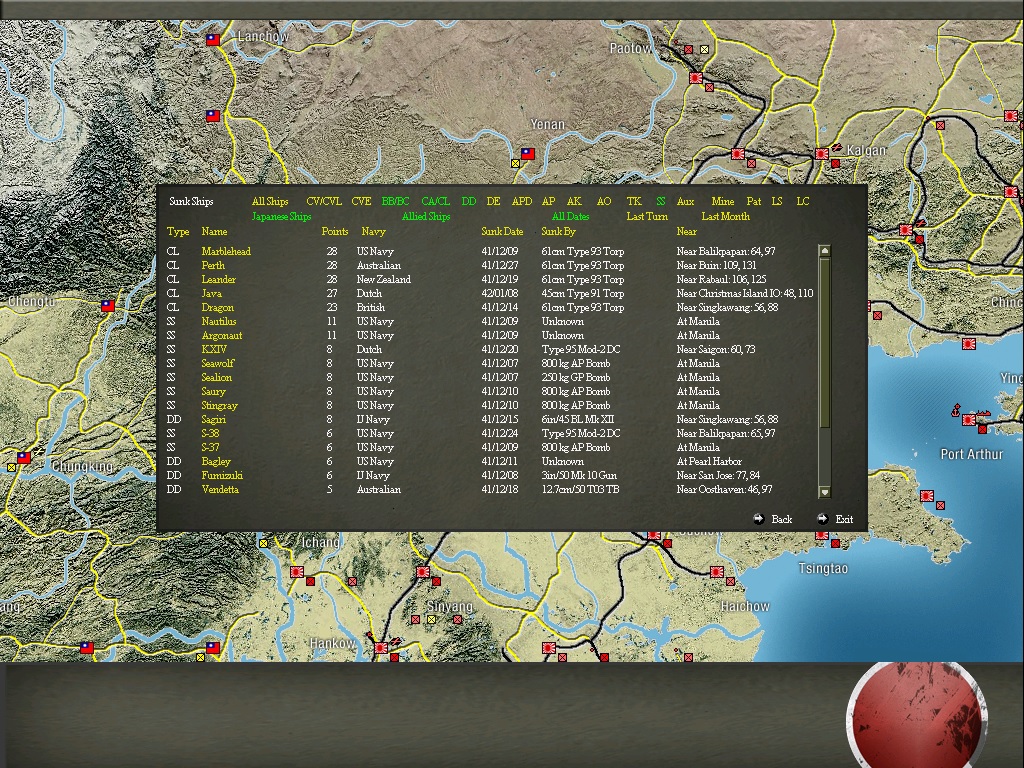Show only Japanese Ships
The height and width of the screenshot is (768, 1024).
coord(281,216)
